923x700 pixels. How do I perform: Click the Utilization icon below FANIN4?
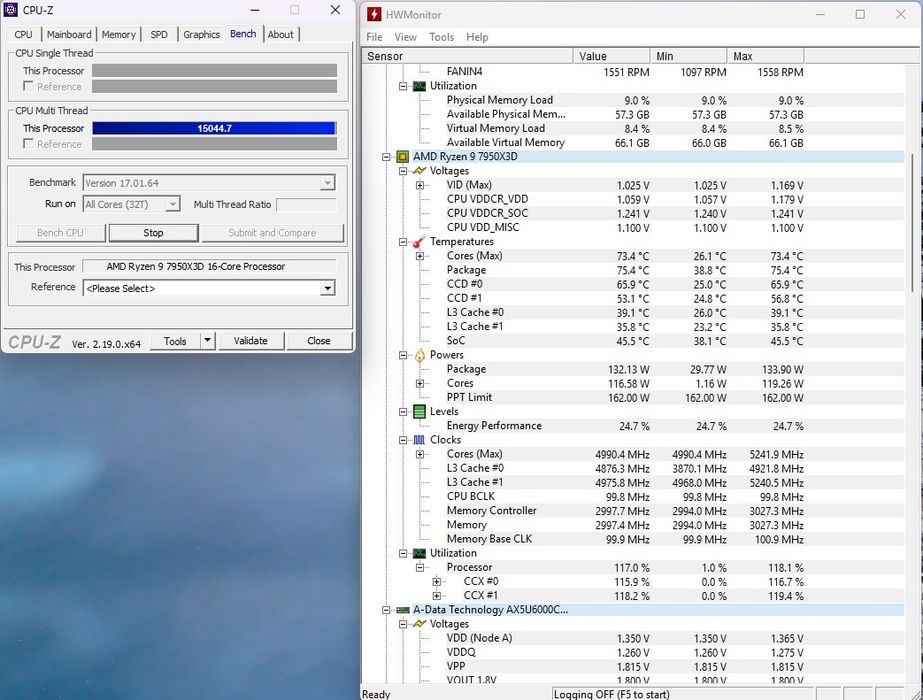click(x=419, y=86)
